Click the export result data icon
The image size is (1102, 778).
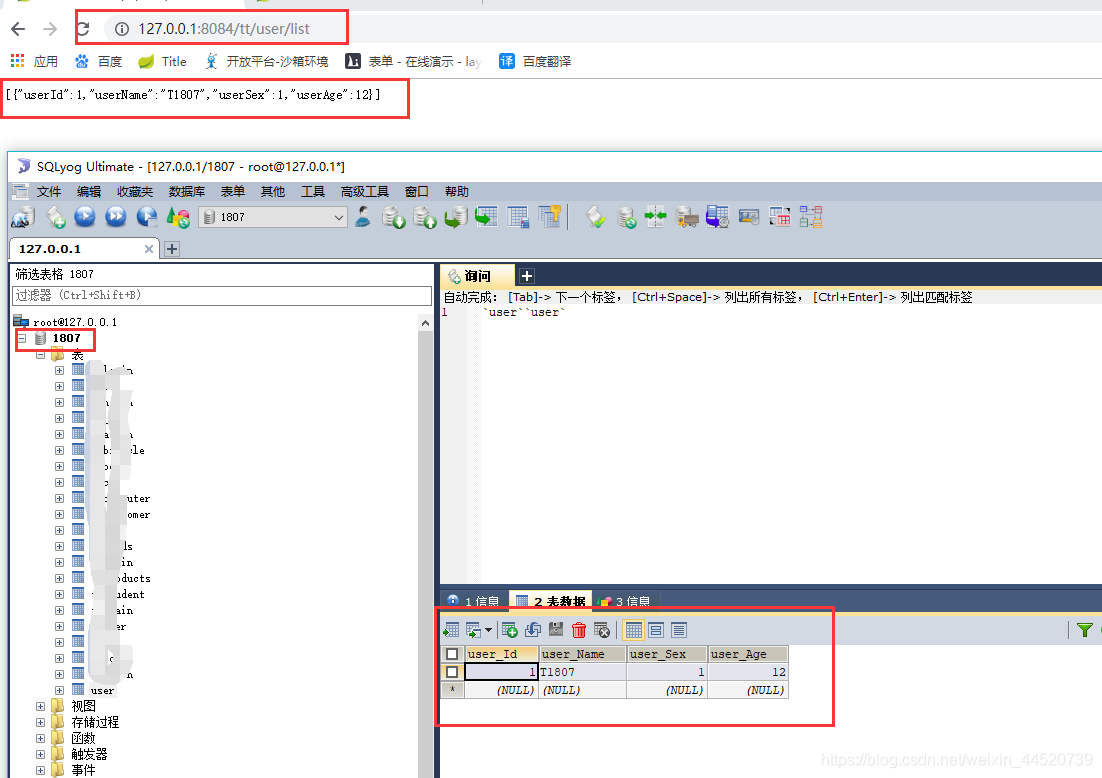(451, 630)
